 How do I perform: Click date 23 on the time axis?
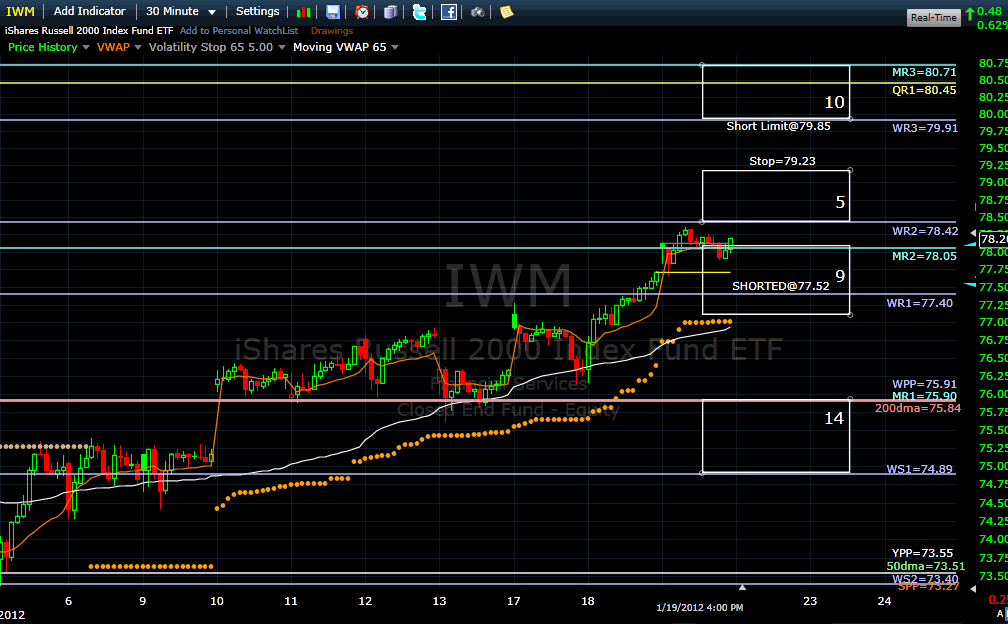(x=810, y=601)
